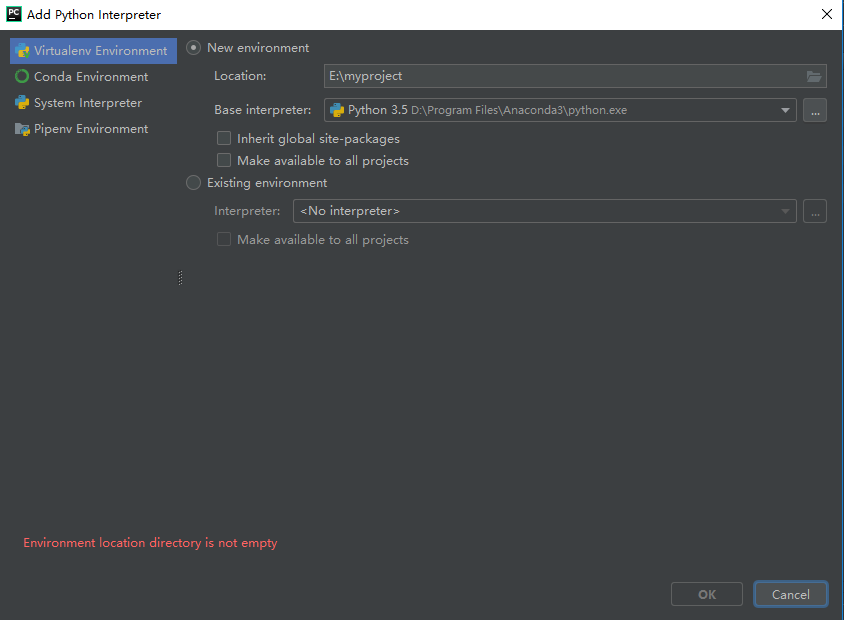Expand the Base interpreter dropdown arrow
The width and height of the screenshot is (844, 620).
(785, 110)
